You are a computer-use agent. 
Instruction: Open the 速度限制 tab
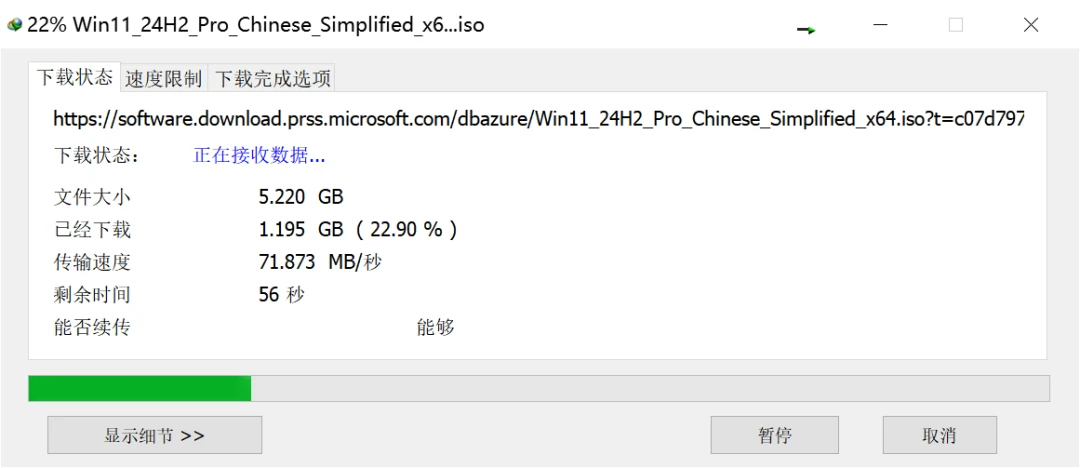[x=163, y=79]
